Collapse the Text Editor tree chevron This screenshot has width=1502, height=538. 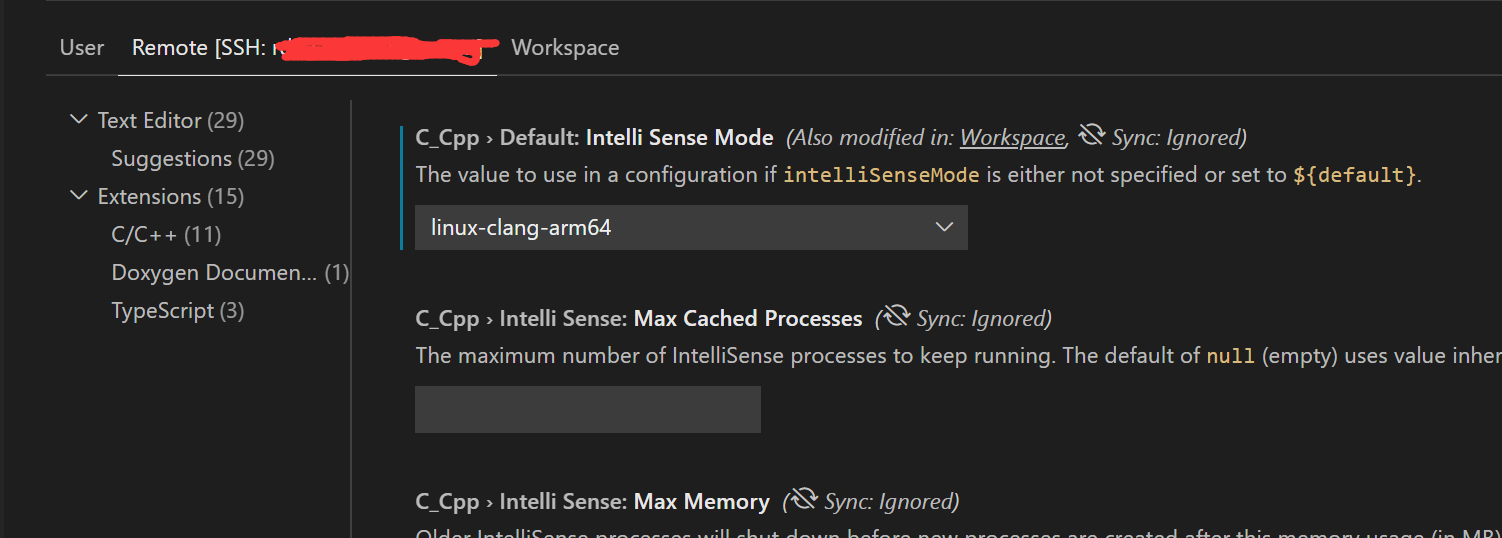click(x=79, y=120)
